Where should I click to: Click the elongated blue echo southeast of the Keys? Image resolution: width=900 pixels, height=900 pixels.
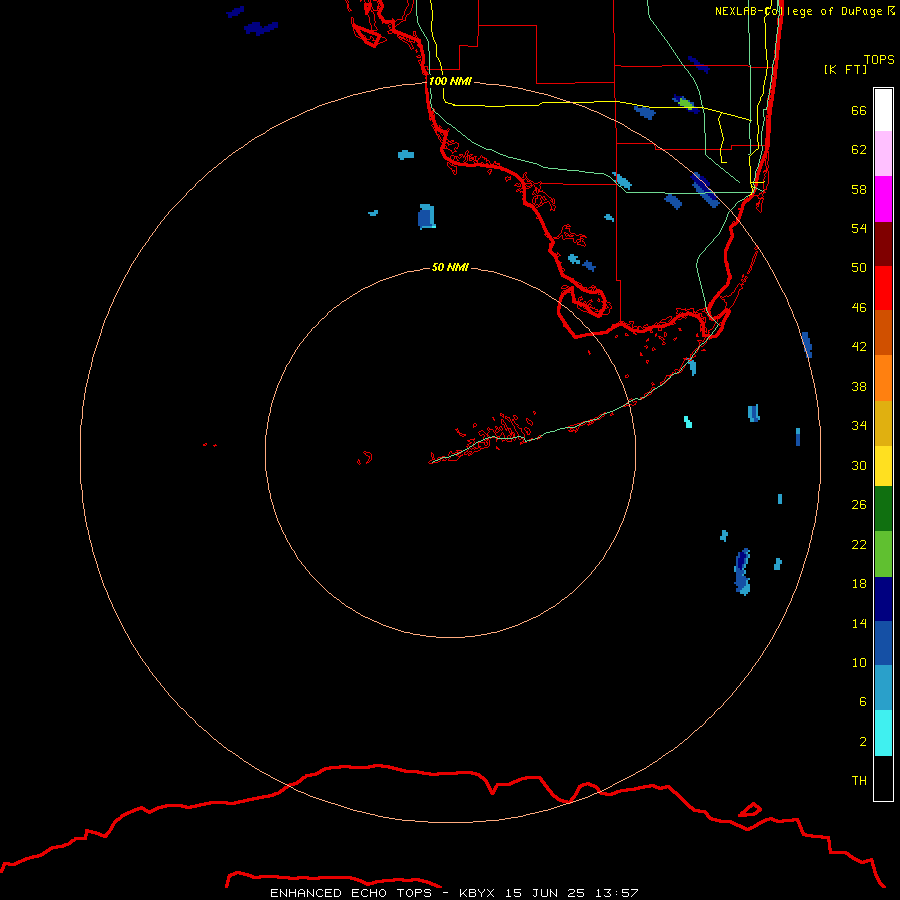pos(742,572)
